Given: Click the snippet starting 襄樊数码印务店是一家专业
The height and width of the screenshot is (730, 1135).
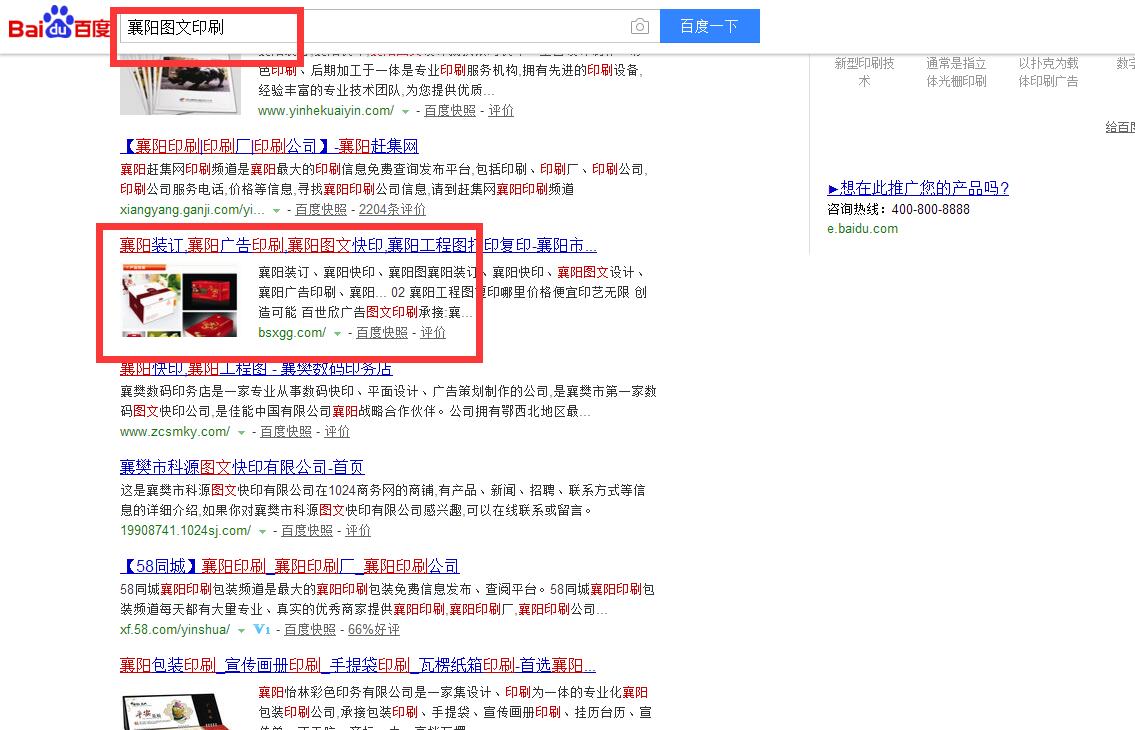Looking at the screenshot, I should coord(389,401).
